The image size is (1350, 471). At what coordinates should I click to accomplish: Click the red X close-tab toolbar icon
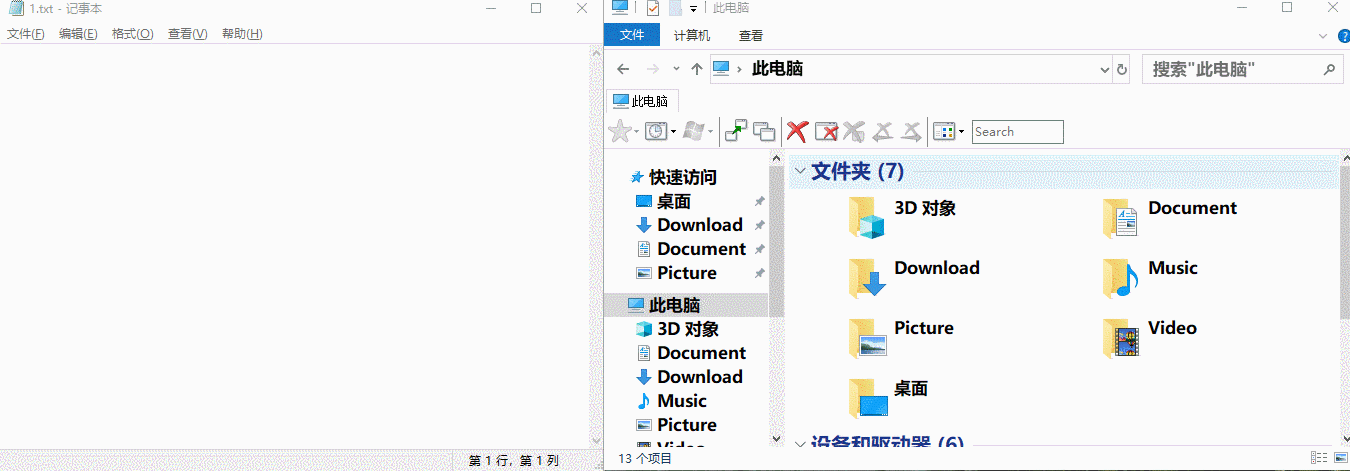pos(797,131)
